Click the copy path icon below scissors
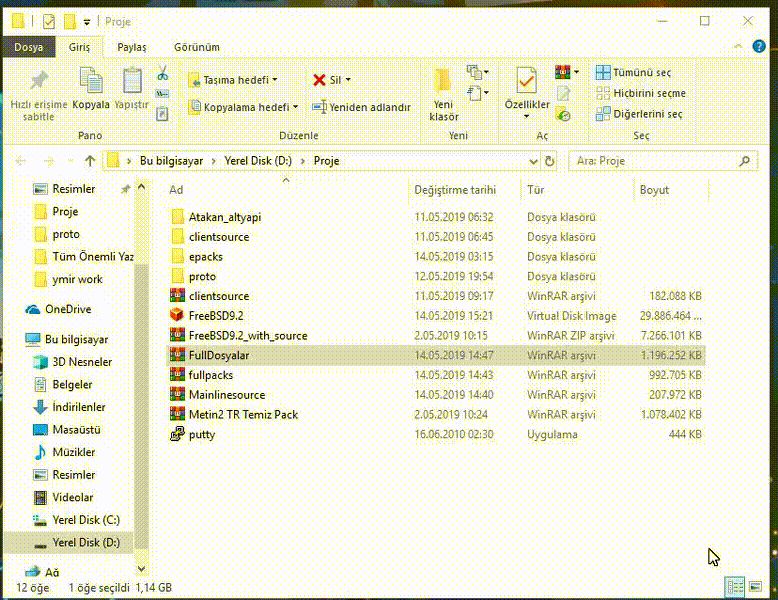 162,93
